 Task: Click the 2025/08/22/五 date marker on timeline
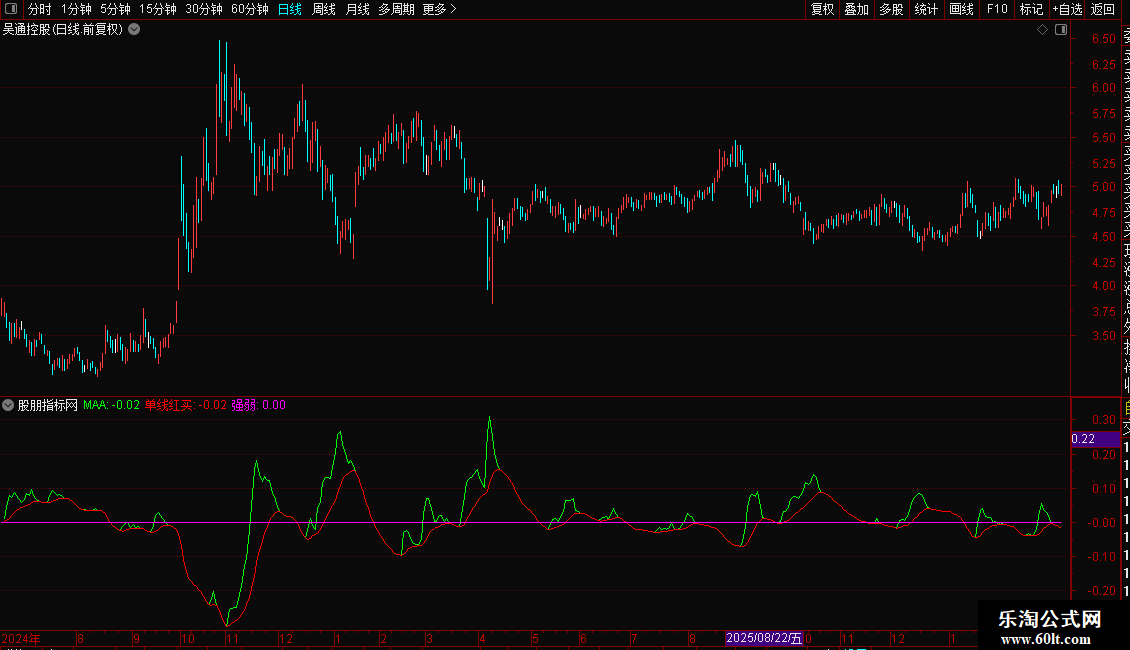pos(764,638)
